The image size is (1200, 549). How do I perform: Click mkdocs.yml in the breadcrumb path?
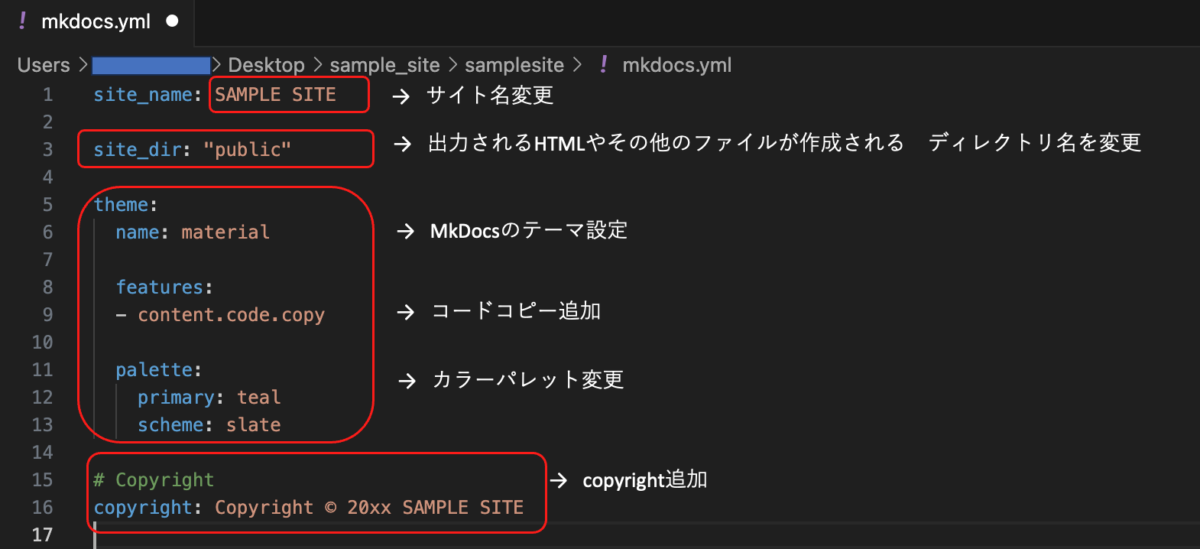pyautogui.click(x=676, y=65)
